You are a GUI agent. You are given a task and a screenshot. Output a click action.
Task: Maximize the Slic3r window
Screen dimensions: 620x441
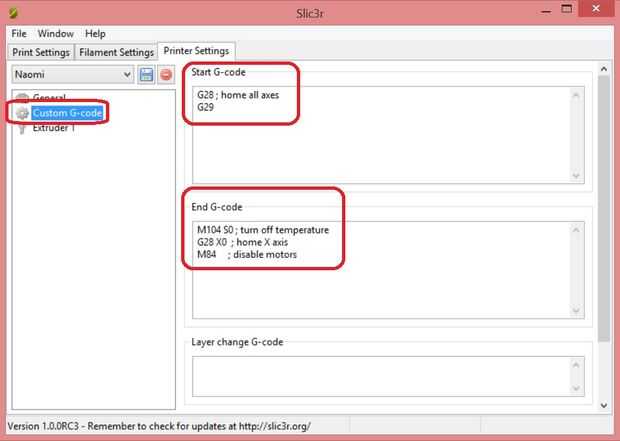tap(567, 9)
